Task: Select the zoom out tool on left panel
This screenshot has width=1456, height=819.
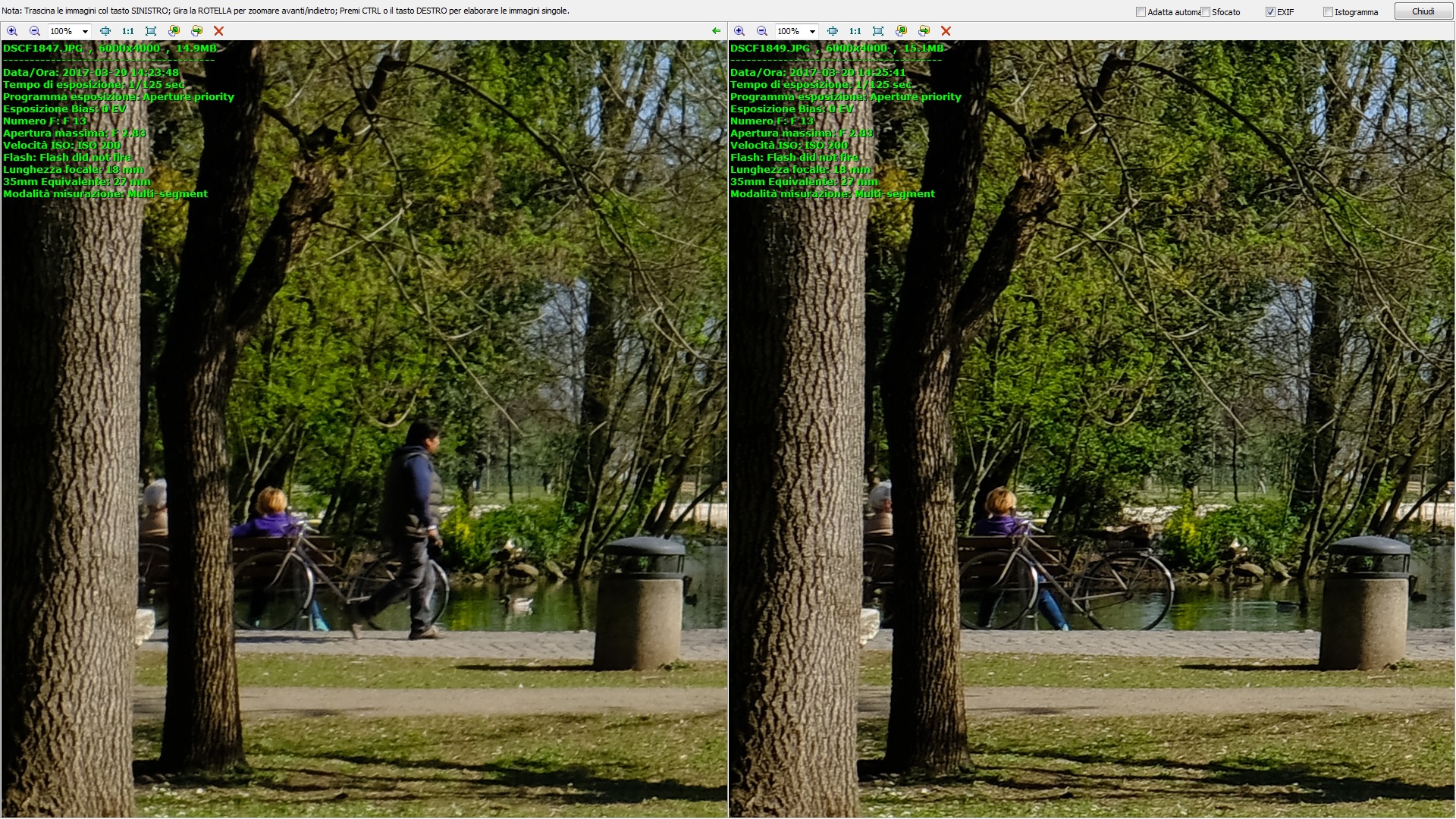Action: pyautogui.click(x=34, y=31)
